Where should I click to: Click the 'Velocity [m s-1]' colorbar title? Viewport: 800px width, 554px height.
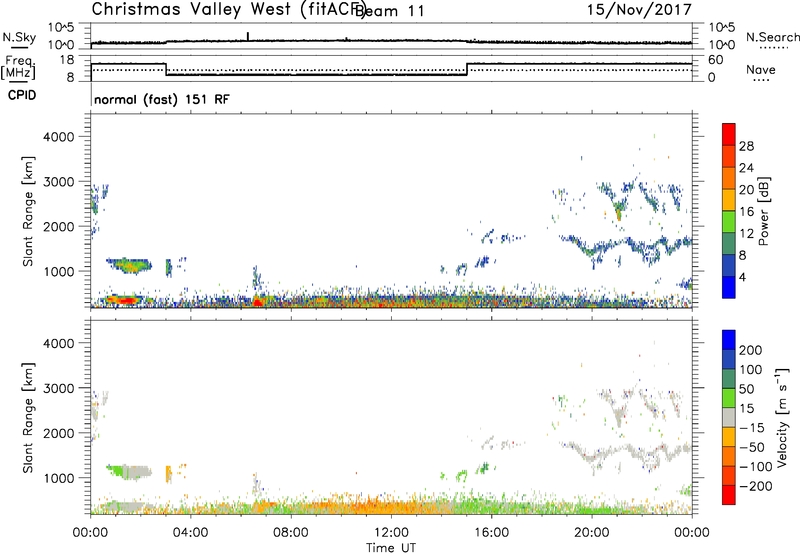782,417
